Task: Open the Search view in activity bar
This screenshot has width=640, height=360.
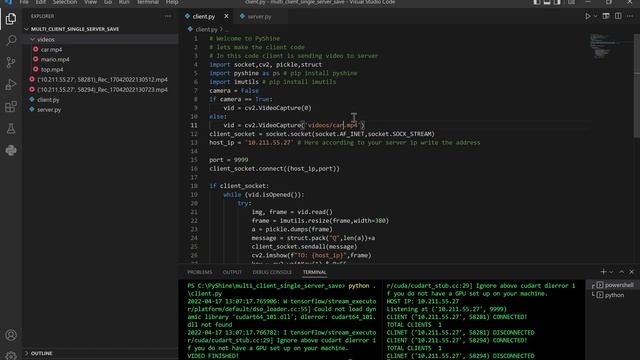Action: (x=11, y=40)
